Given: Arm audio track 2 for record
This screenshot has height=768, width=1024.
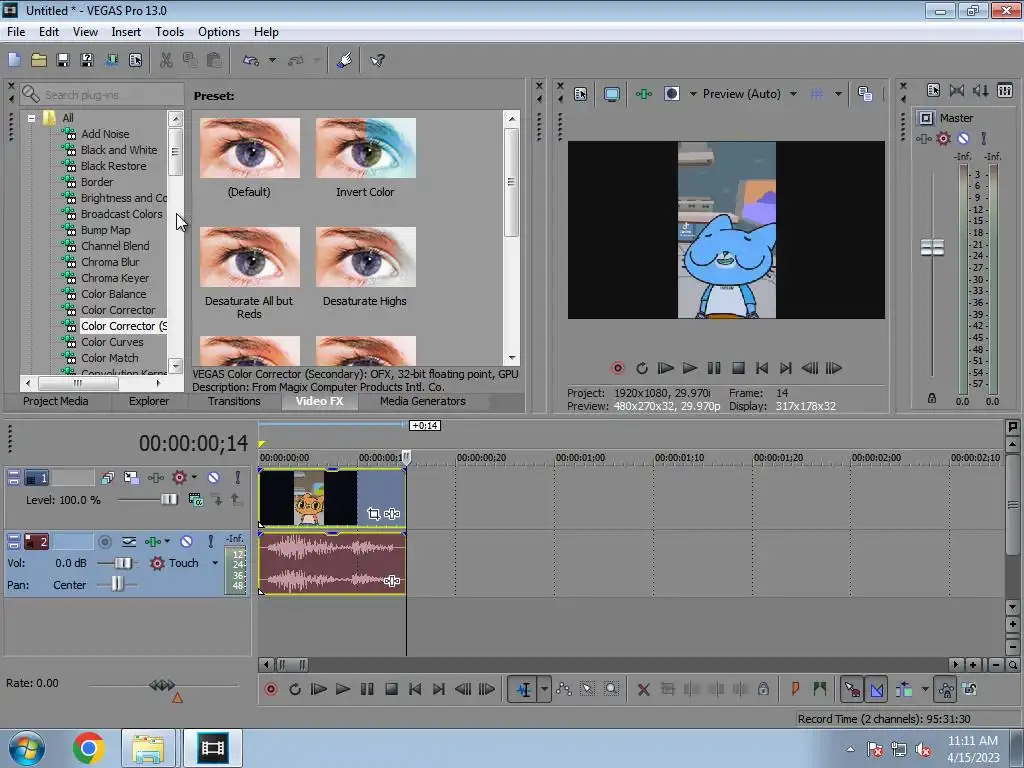Looking at the screenshot, I should [x=104, y=541].
